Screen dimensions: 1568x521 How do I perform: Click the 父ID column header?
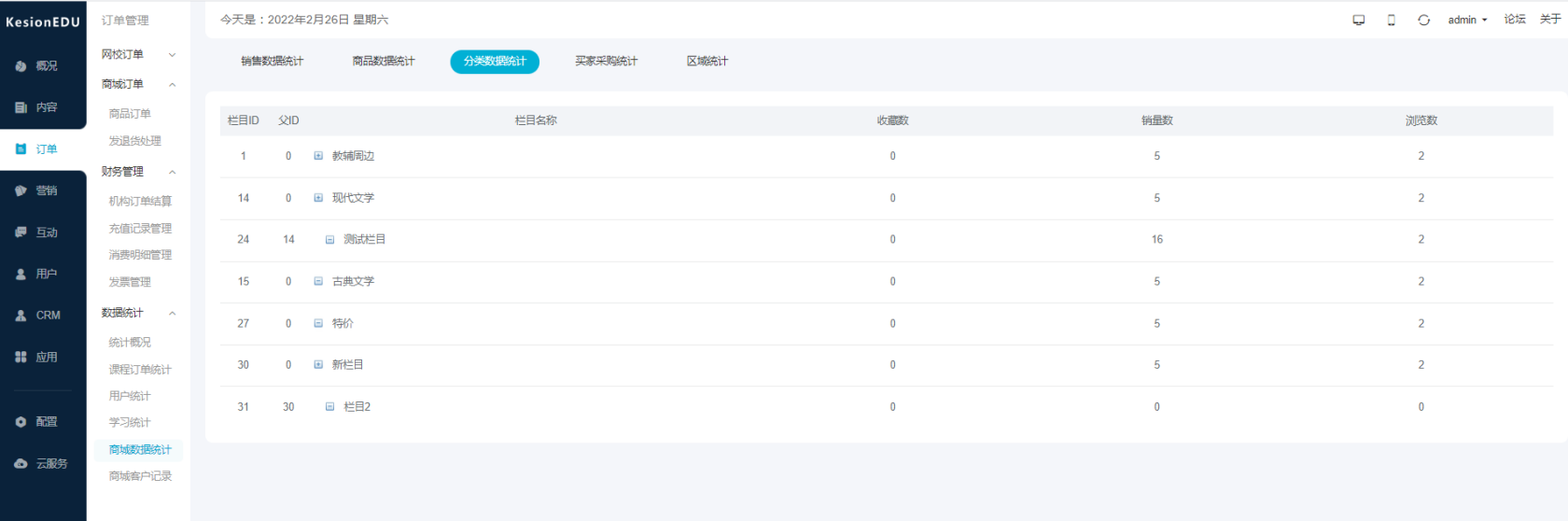pyautogui.click(x=288, y=120)
